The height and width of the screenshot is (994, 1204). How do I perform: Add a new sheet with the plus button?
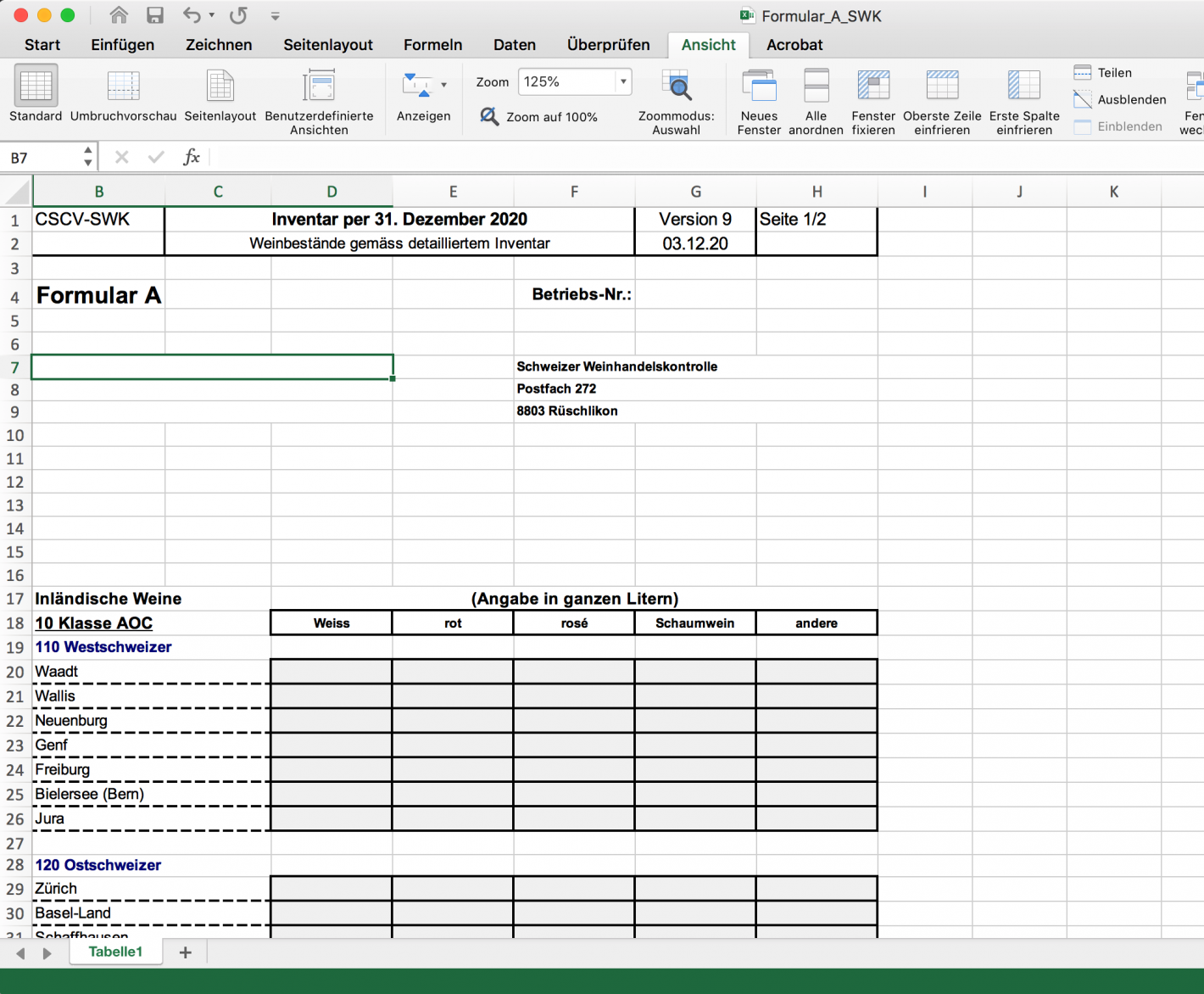(185, 952)
